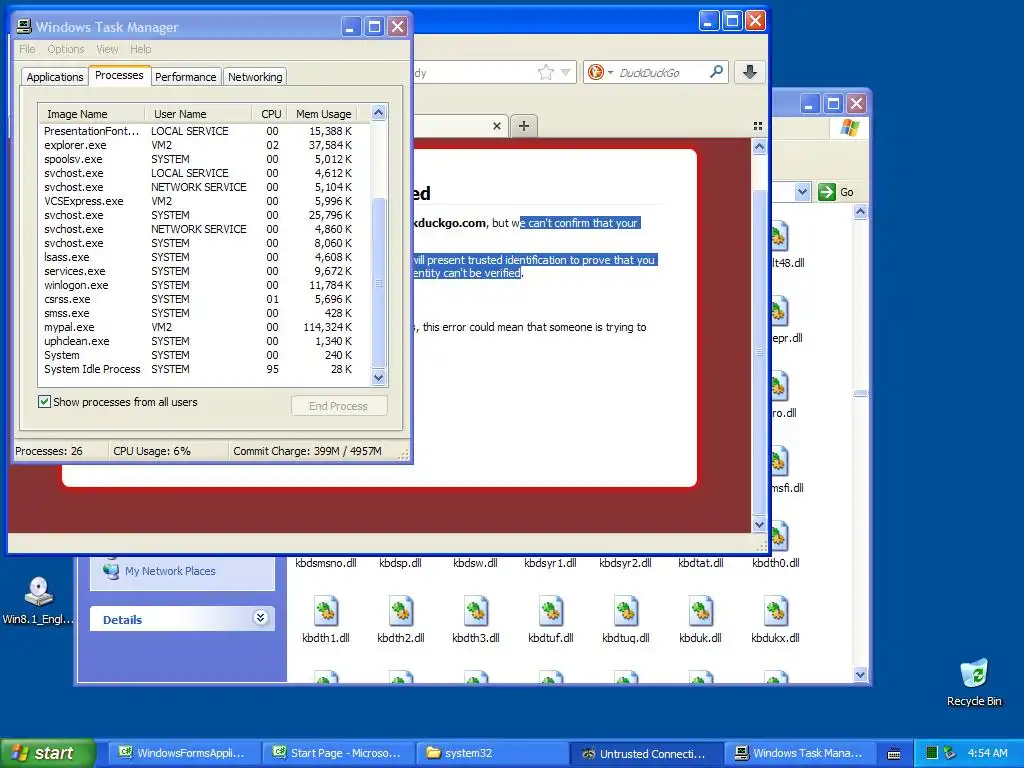
Task: Click My Network Places icon in Explorer
Action: 111,570
